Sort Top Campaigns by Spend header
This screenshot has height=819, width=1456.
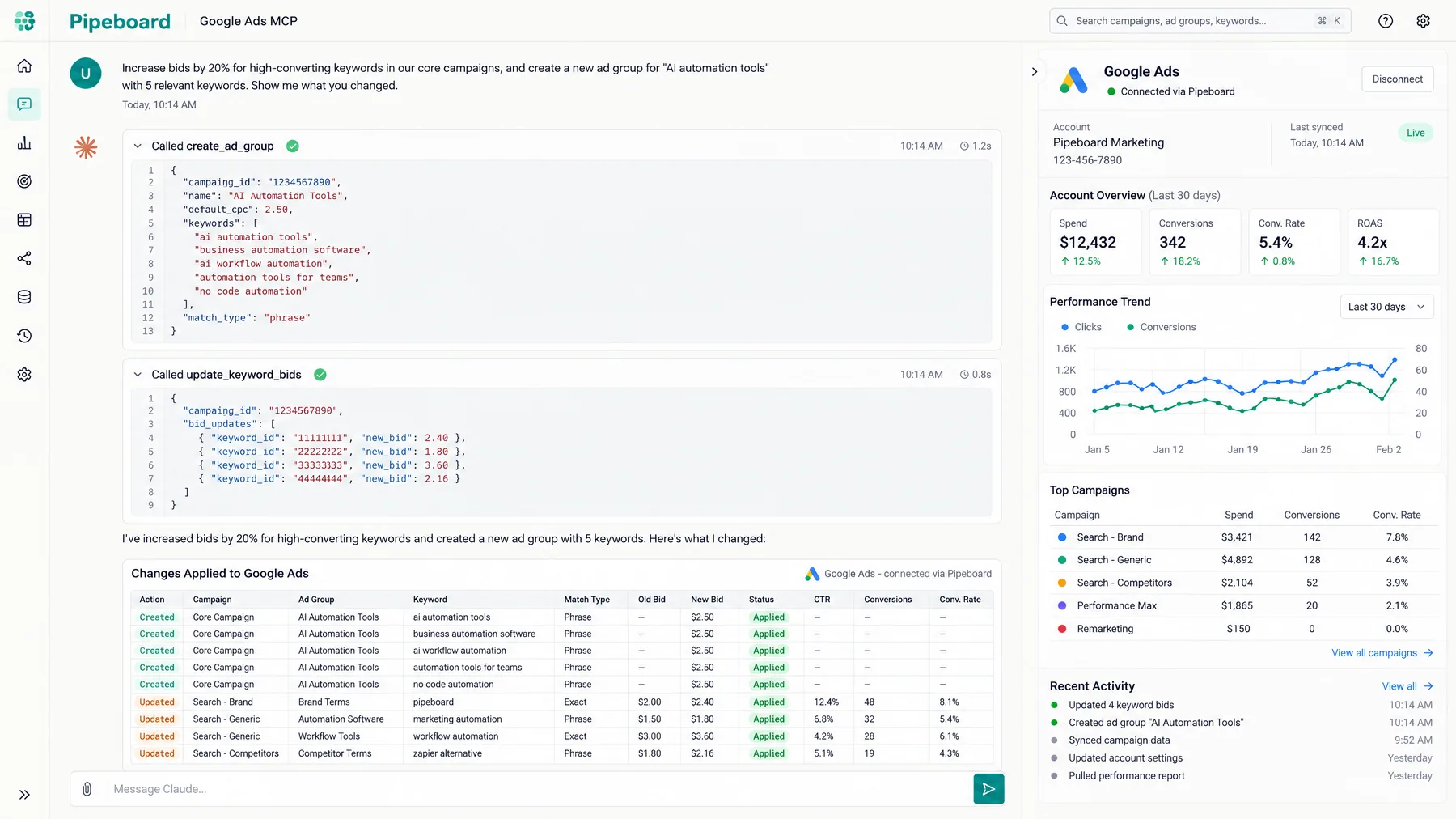click(1238, 515)
